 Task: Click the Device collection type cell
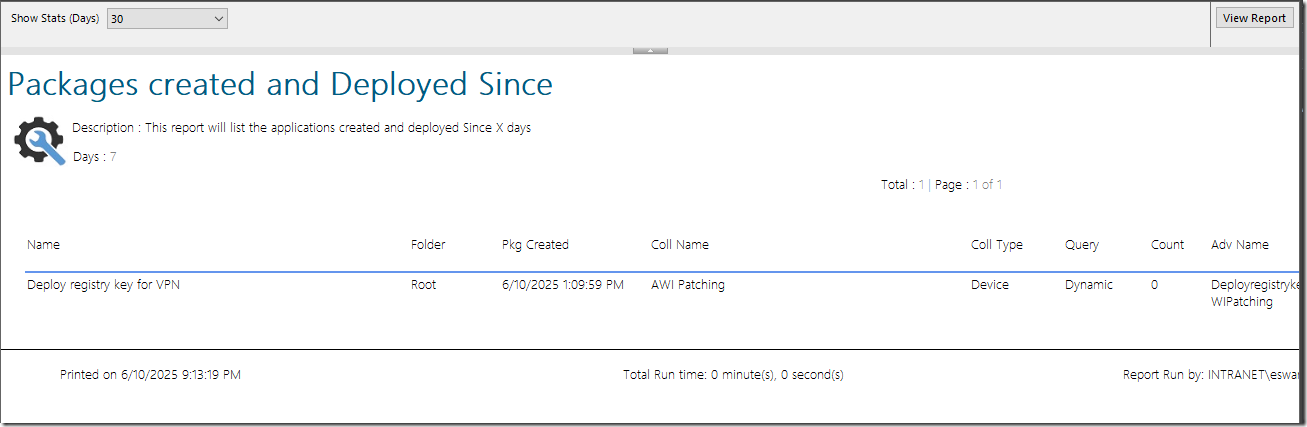pos(990,285)
